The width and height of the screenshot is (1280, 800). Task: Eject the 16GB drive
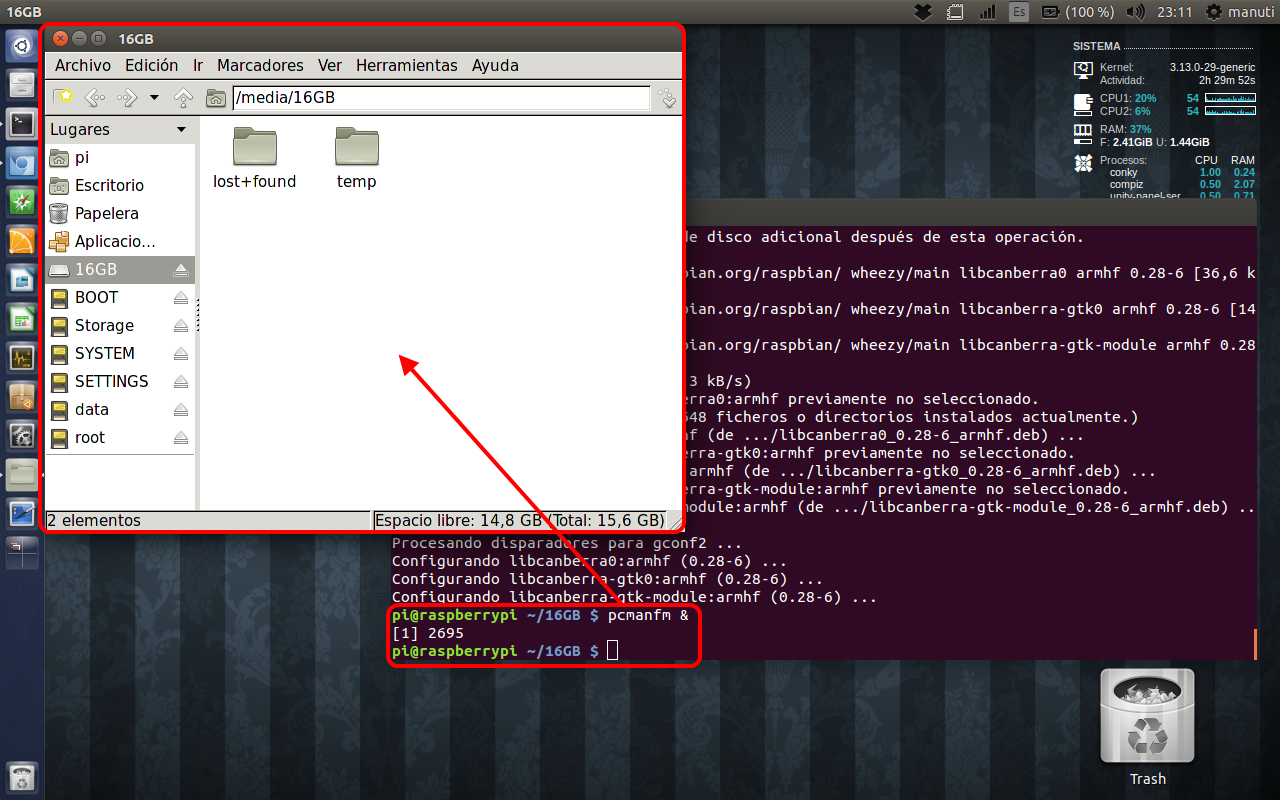pyautogui.click(x=180, y=270)
